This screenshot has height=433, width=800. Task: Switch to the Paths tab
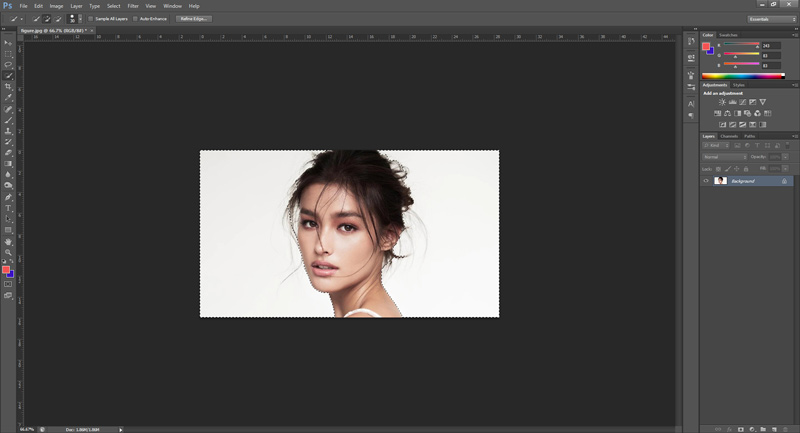(749, 136)
